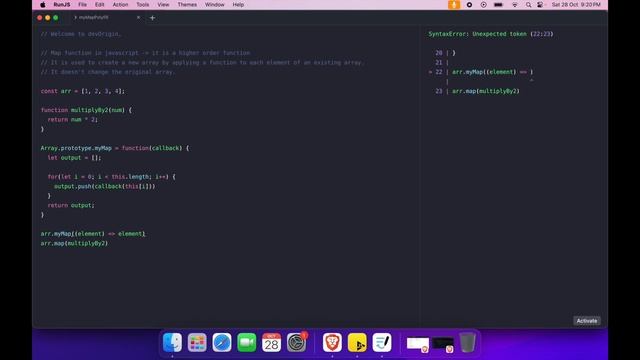Screen dimensions: 640x360
Task: Open System Settings from the dock
Action: [x=296, y=342]
